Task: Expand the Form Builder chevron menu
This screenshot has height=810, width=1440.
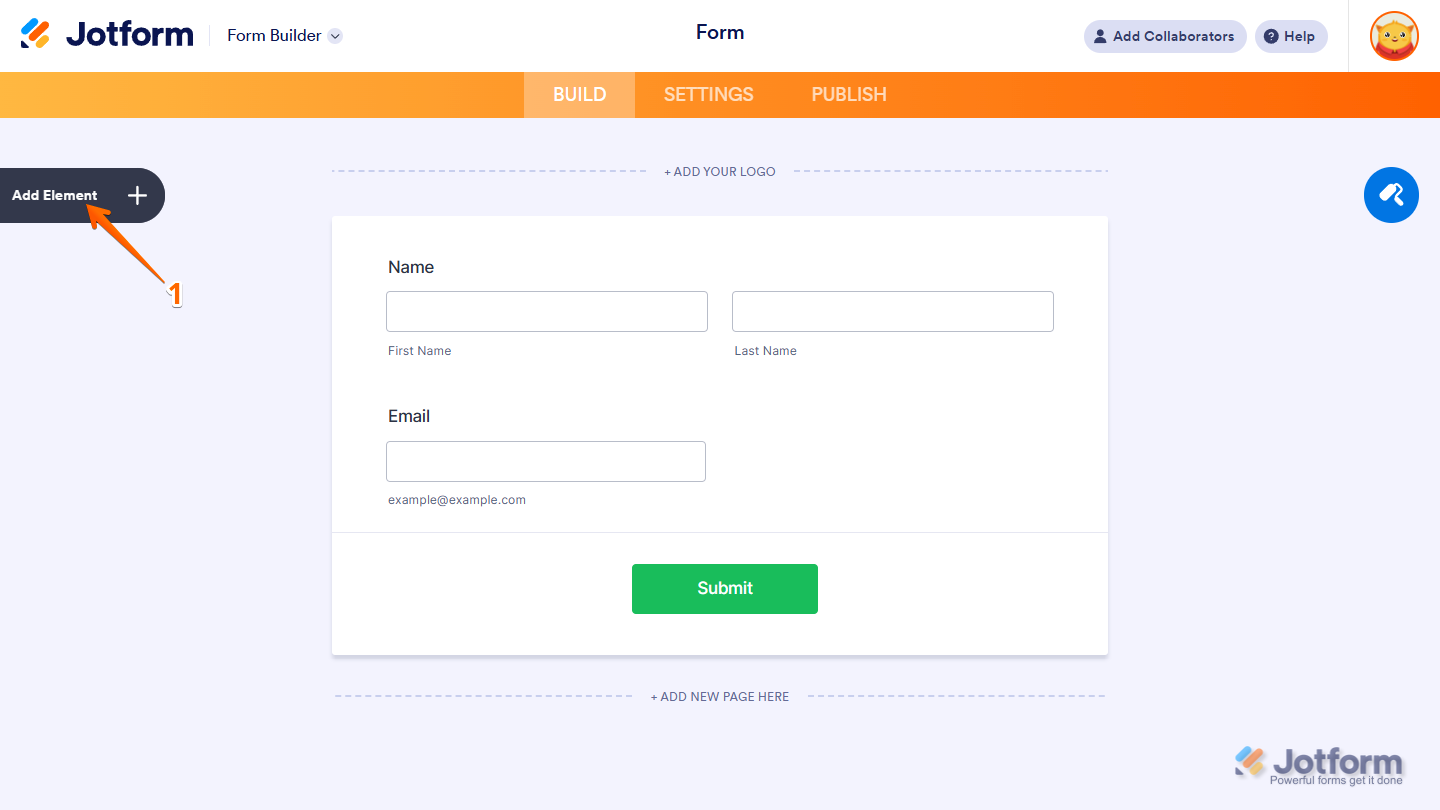Action: click(x=336, y=35)
